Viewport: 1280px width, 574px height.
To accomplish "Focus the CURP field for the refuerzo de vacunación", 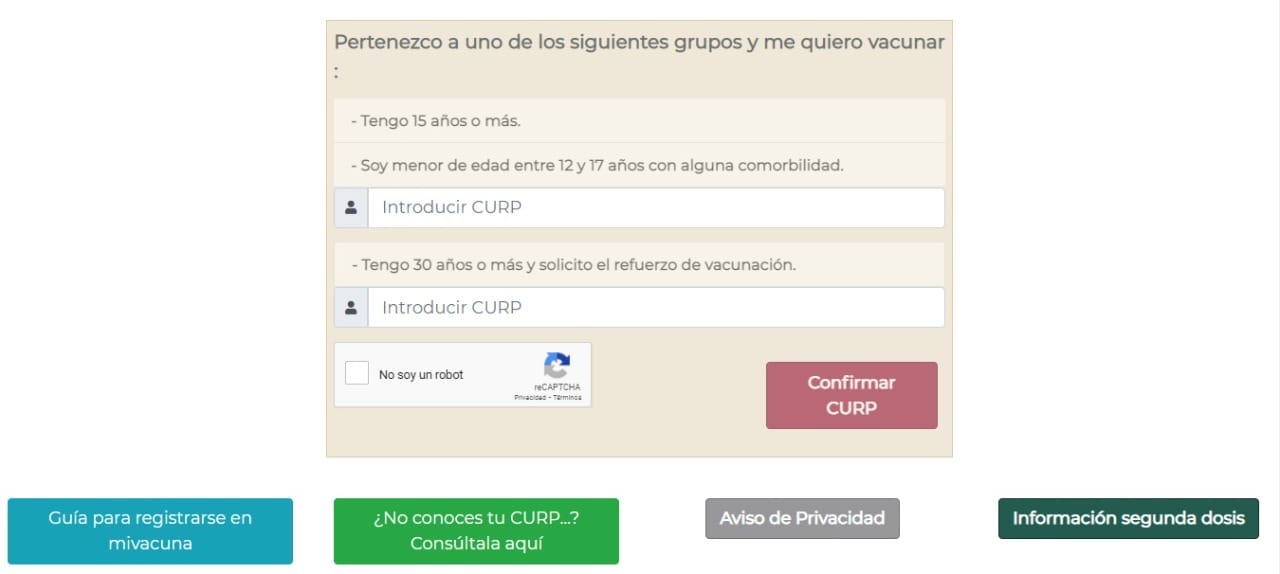I will point(655,308).
